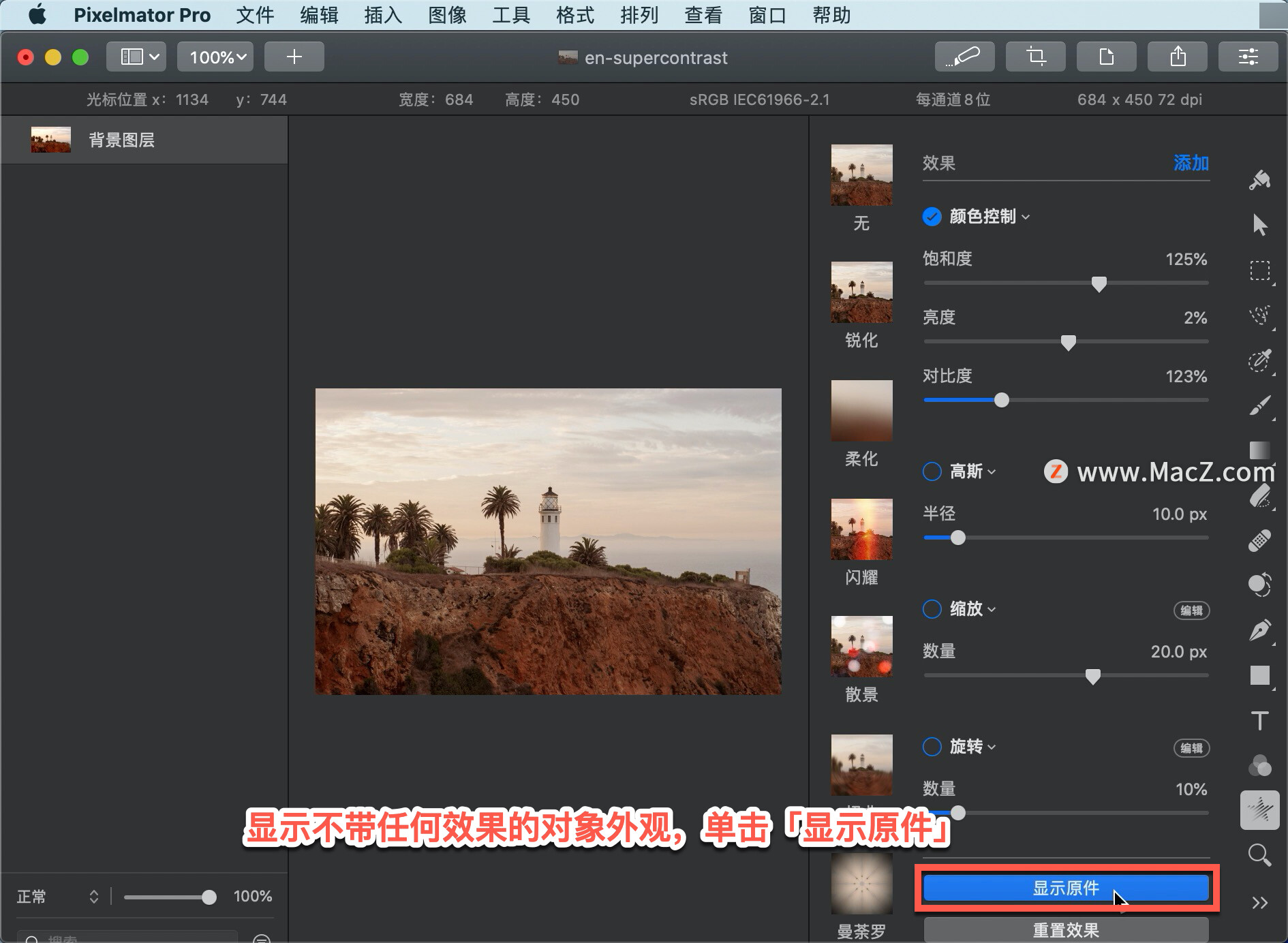The height and width of the screenshot is (943, 1288).
Task: Click the document page icon in the toolbar
Action: pos(1107,57)
